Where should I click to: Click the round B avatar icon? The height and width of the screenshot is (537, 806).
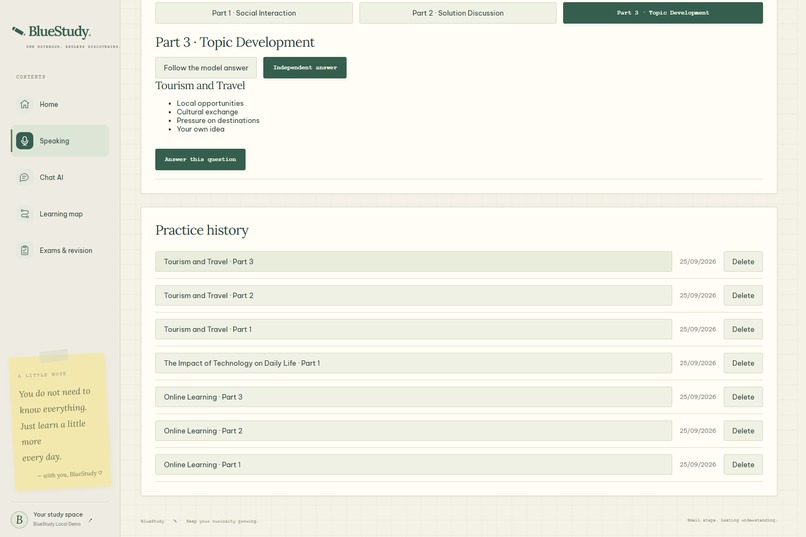pyautogui.click(x=19, y=520)
